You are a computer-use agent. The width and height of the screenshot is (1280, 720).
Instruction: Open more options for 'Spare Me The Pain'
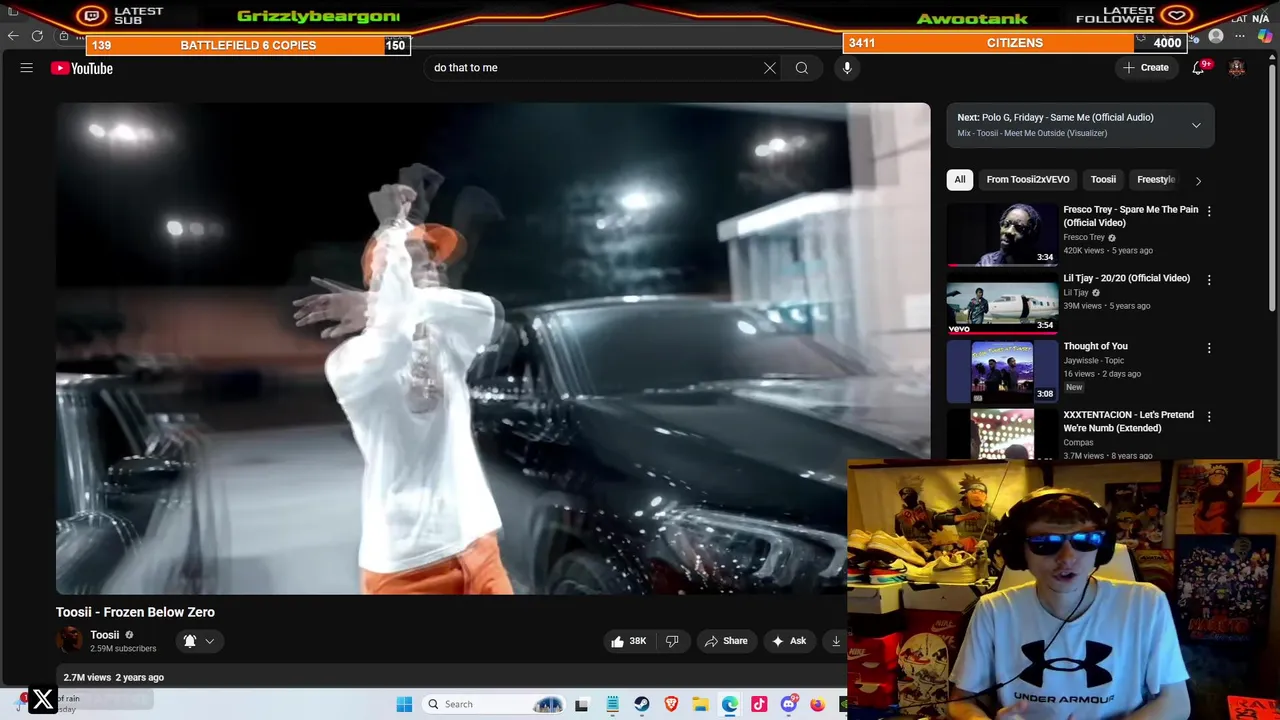[1209, 211]
